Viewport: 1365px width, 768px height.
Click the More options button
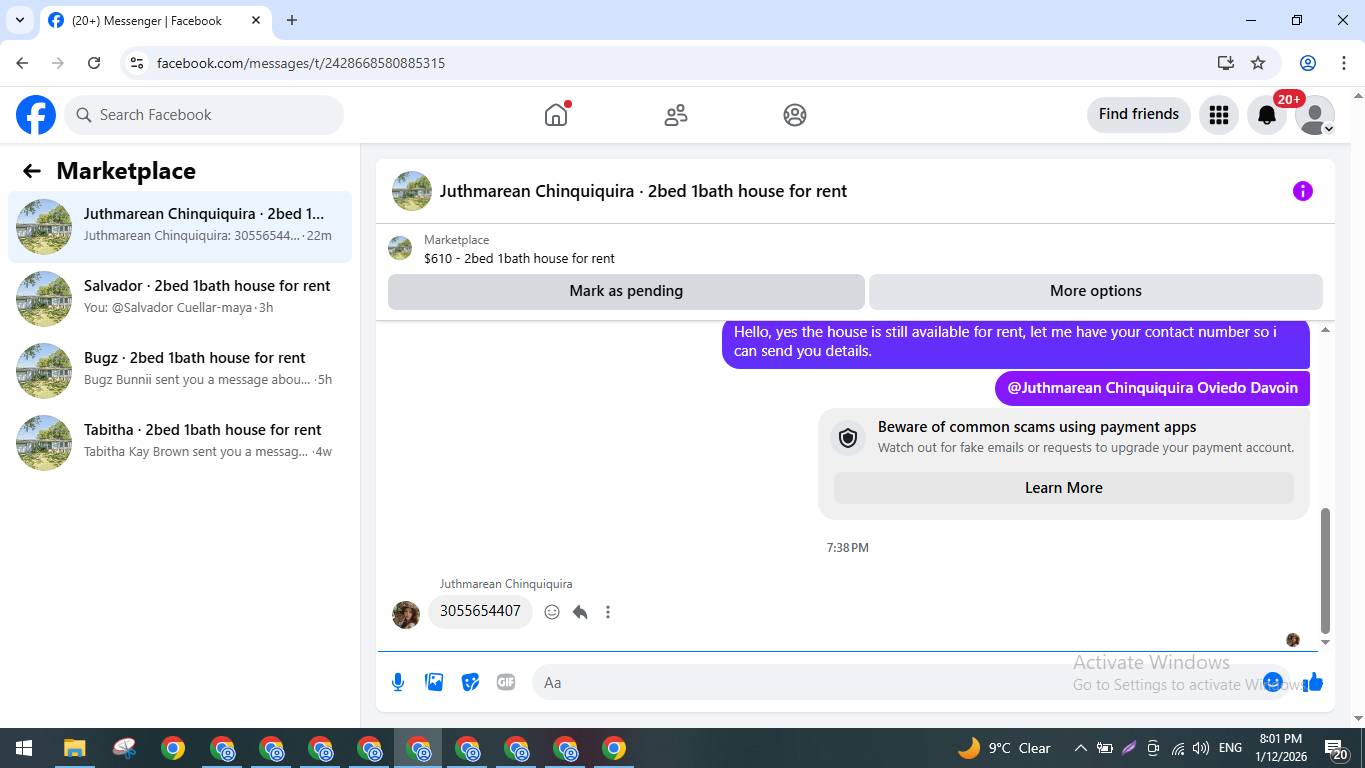click(x=1096, y=291)
